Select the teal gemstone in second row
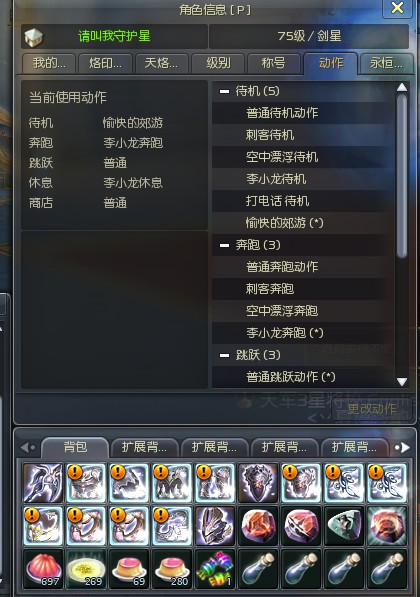Screen dimensions: 420x597 [x=344, y=526]
